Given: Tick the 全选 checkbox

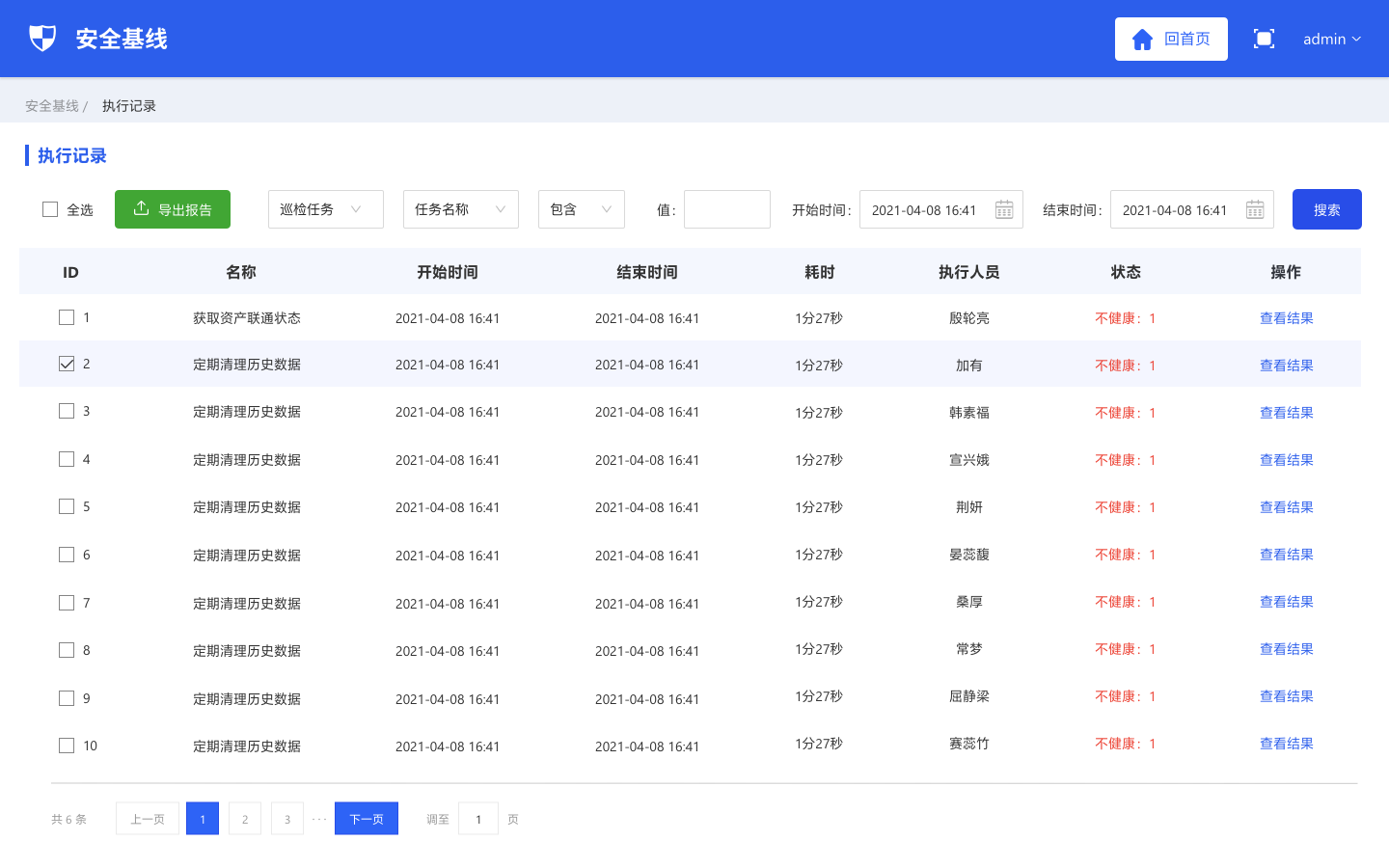Looking at the screenshot, I should [50, 209].
